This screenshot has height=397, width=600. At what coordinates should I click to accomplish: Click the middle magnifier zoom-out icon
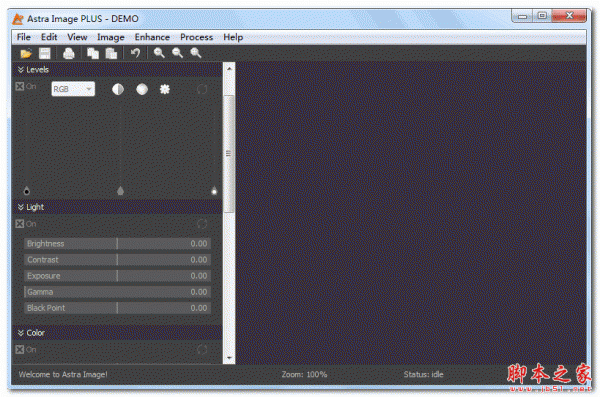178,53
